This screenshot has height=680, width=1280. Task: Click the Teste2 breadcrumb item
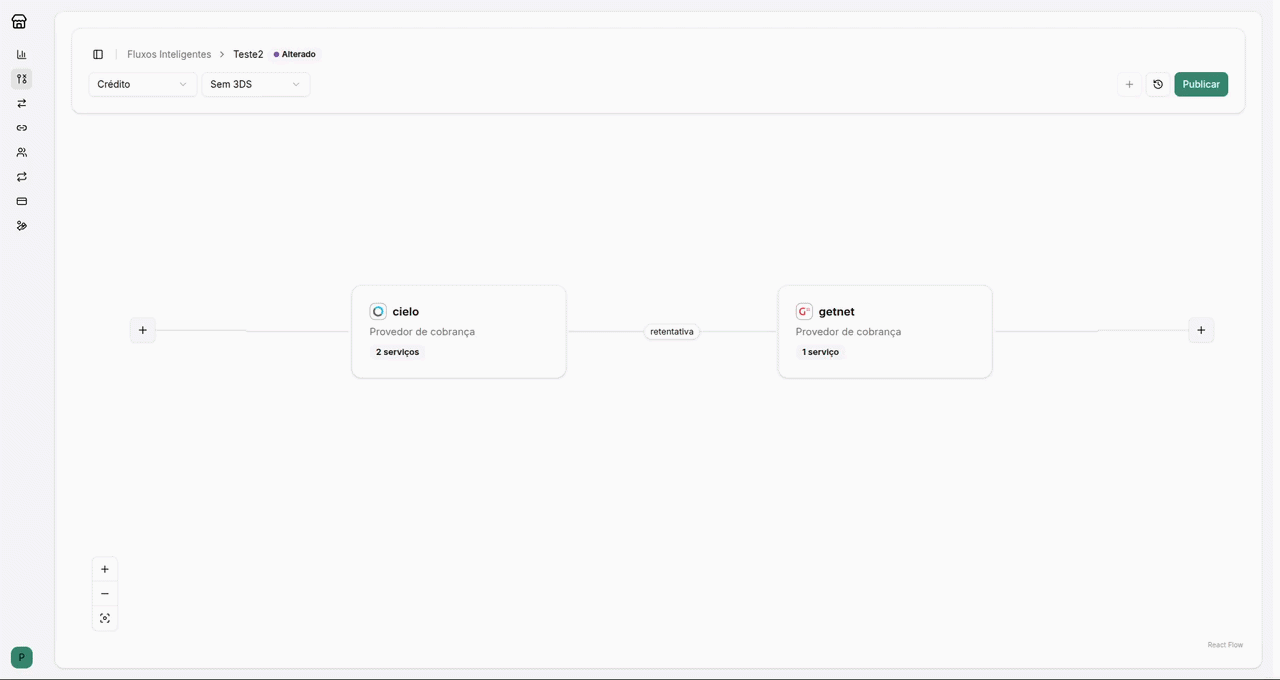tap(248, 55)
